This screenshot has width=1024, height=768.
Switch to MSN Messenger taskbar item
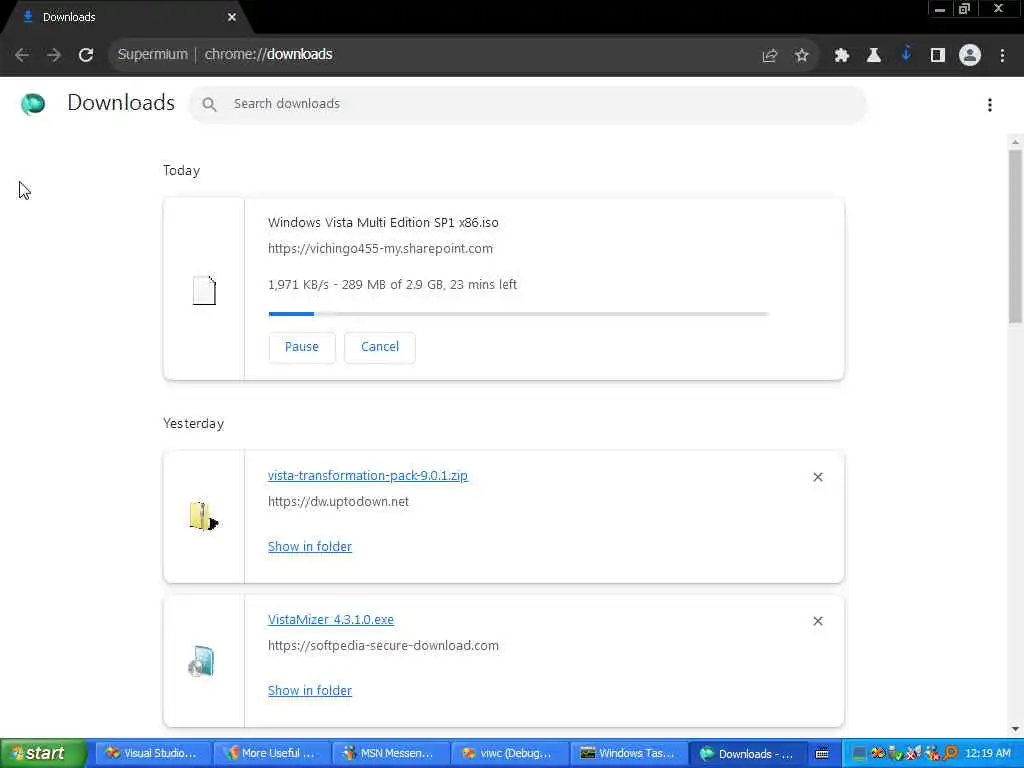coord(391,753)
